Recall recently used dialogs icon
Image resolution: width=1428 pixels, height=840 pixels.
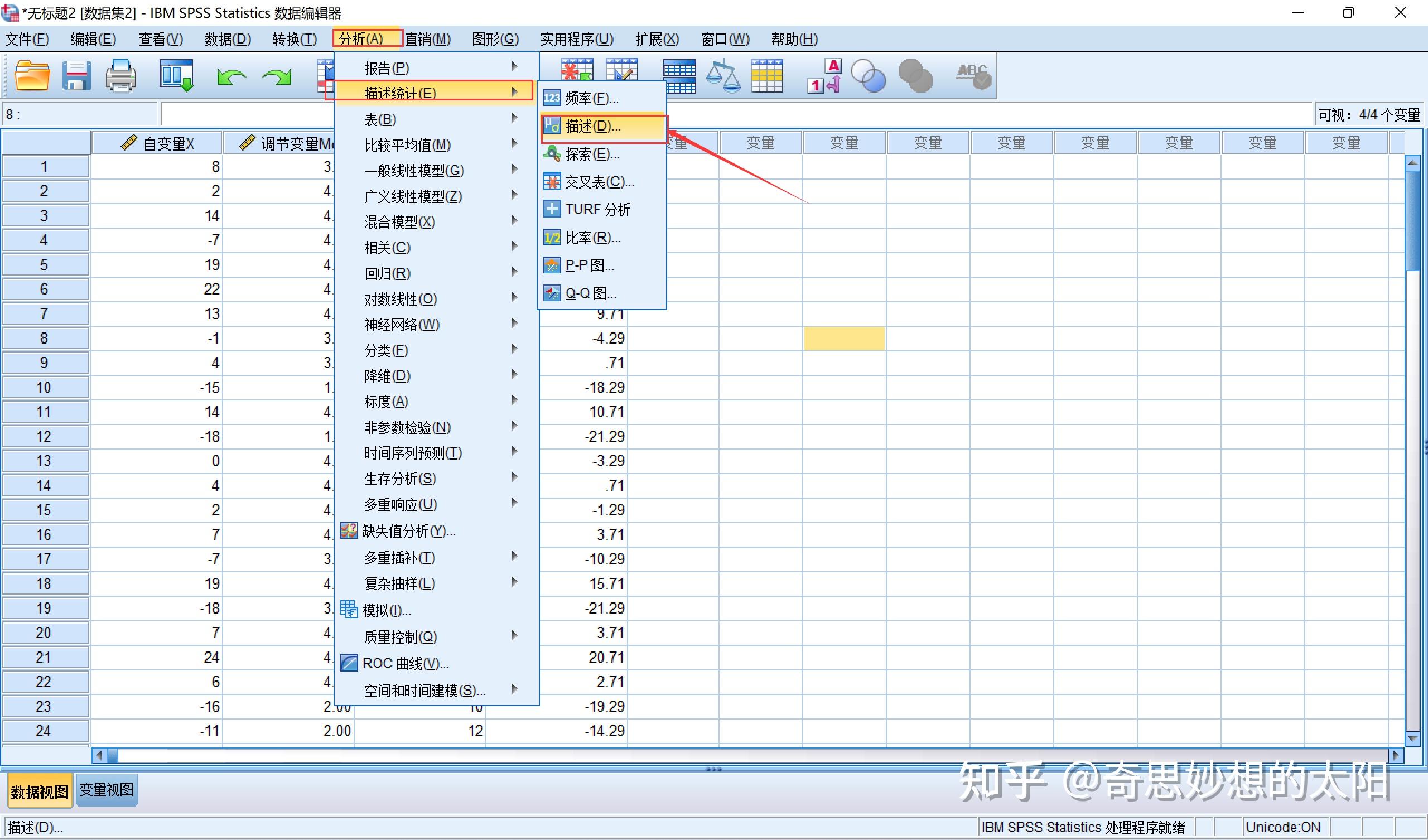176,75
